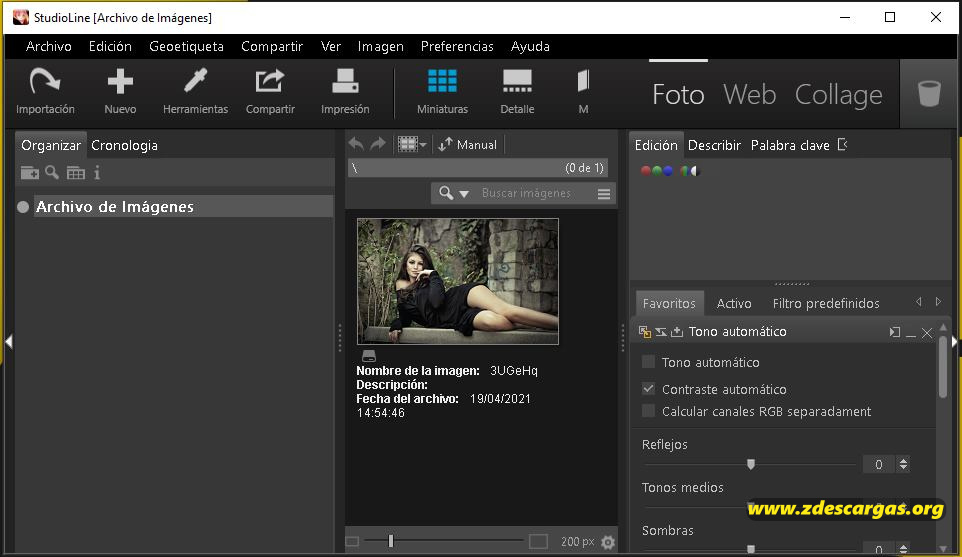Click the add-to-favorites icon in Tono automático header
This screenshot has height=557, width=962.
click(x=677, y=332)
